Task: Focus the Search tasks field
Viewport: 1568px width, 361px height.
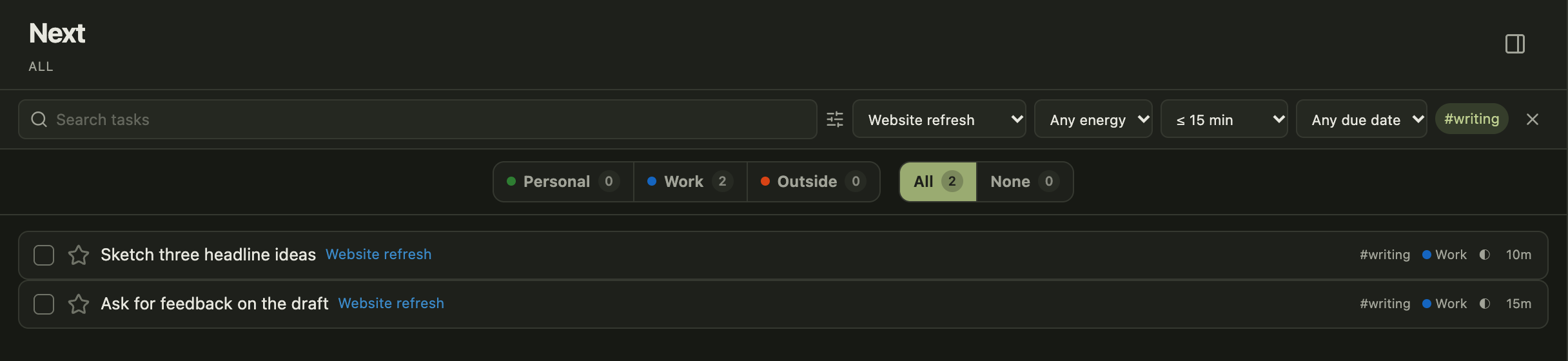Action: click(x=418, y=119)
